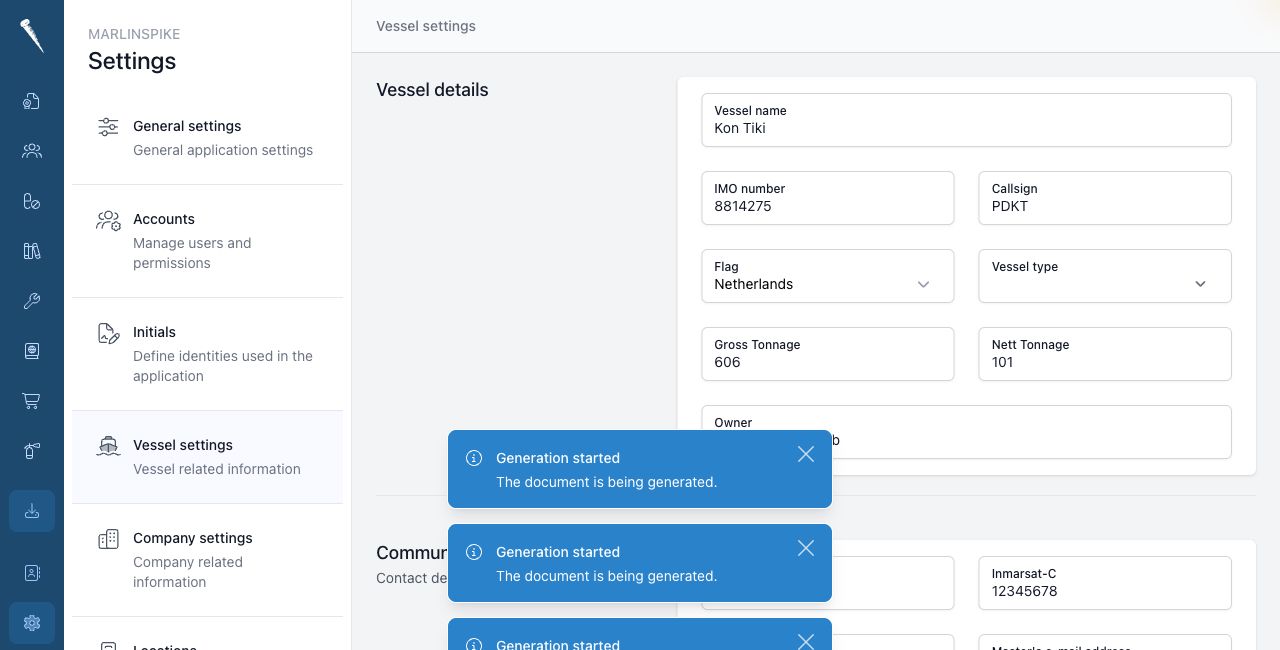Click 'General application settings' description
This screenshot has height=650, width=1280.
223,150
